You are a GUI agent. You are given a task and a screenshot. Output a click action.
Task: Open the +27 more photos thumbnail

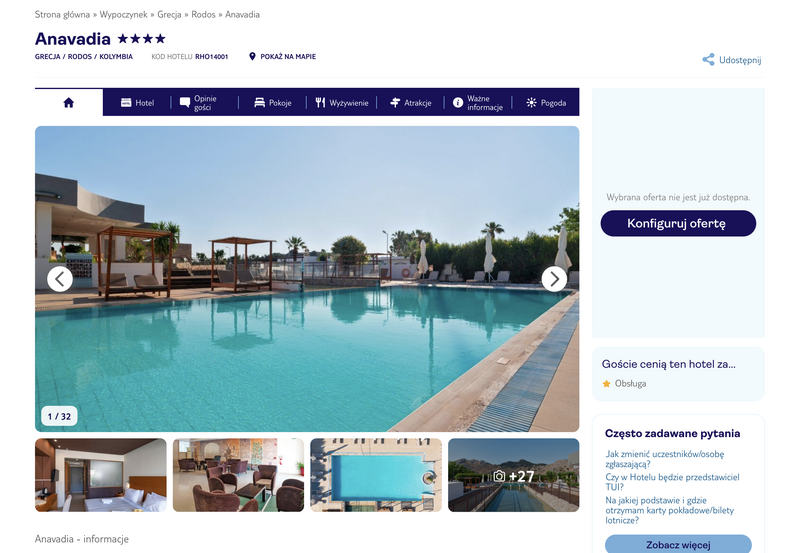[x=514, y=475]
